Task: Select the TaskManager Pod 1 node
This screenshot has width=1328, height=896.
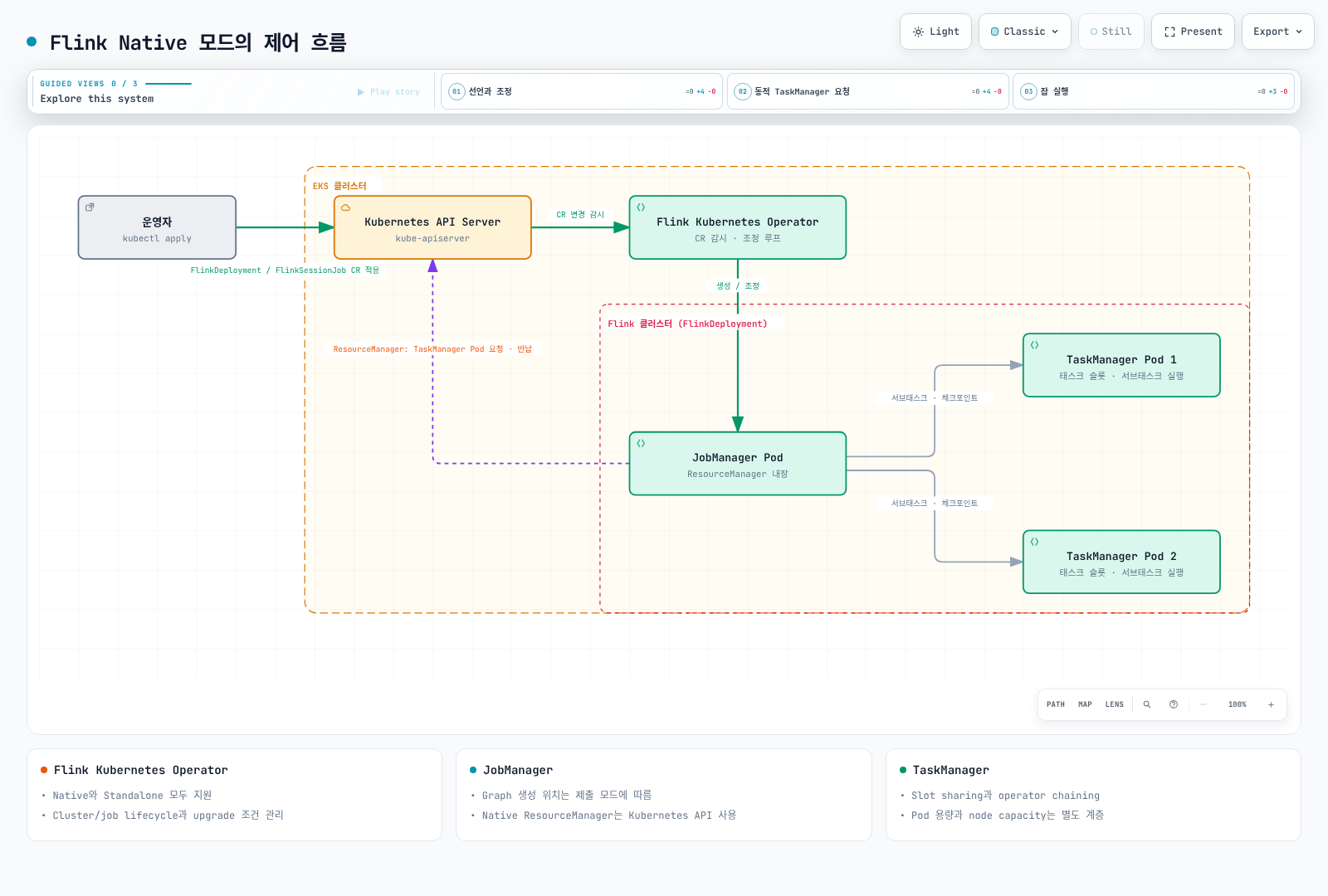Action: coord(1121,365)
